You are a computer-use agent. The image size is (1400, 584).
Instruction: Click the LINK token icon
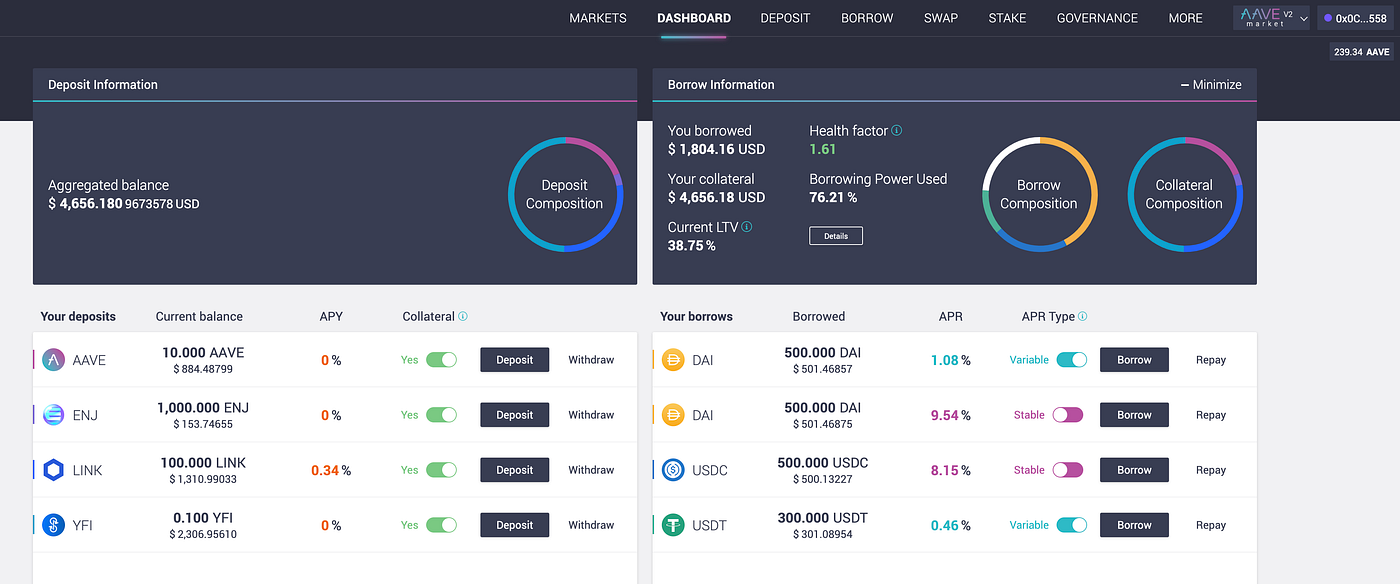52,469
